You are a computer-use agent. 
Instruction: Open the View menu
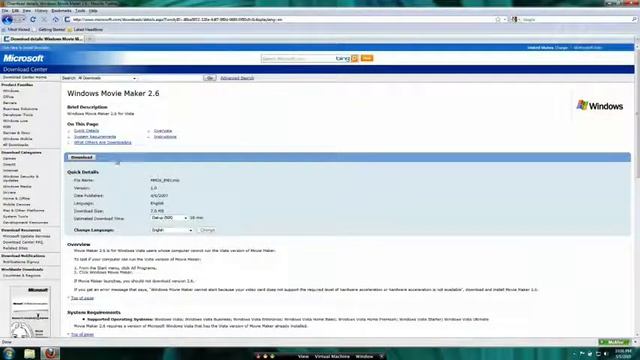(27, 11)
